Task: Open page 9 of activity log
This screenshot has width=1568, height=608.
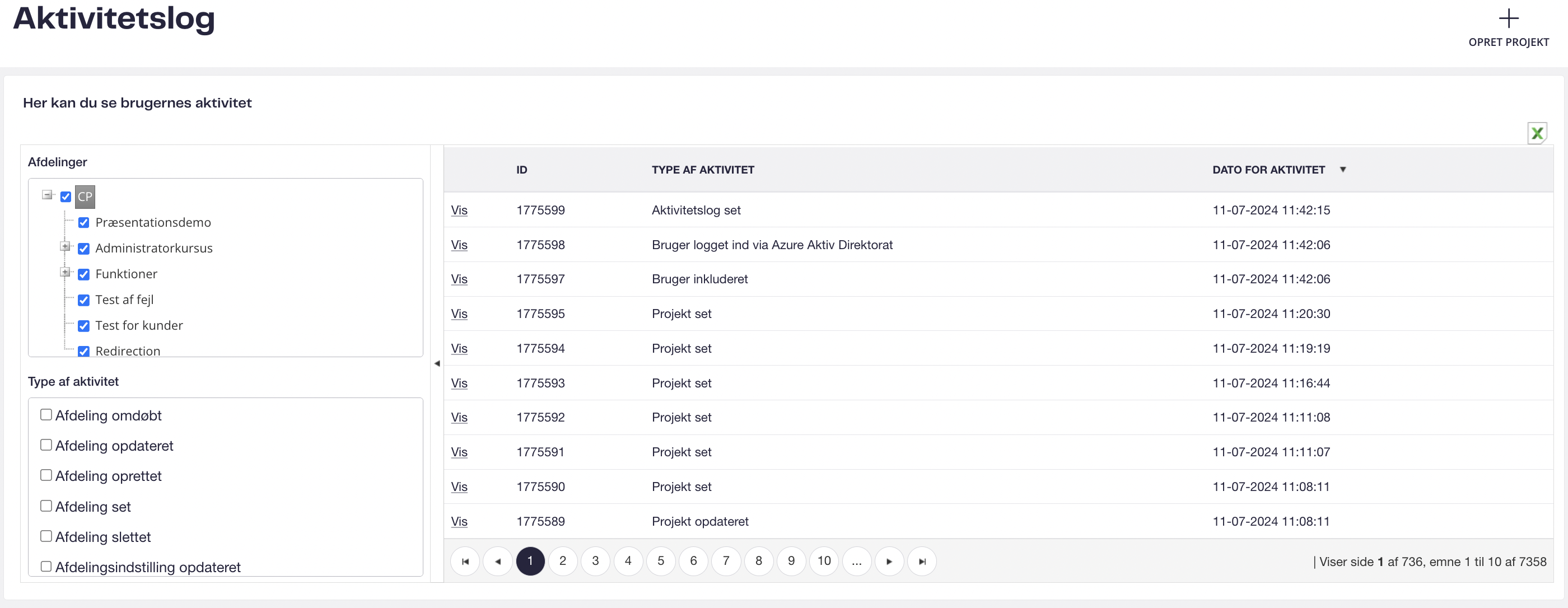Action: click(791, 561)
